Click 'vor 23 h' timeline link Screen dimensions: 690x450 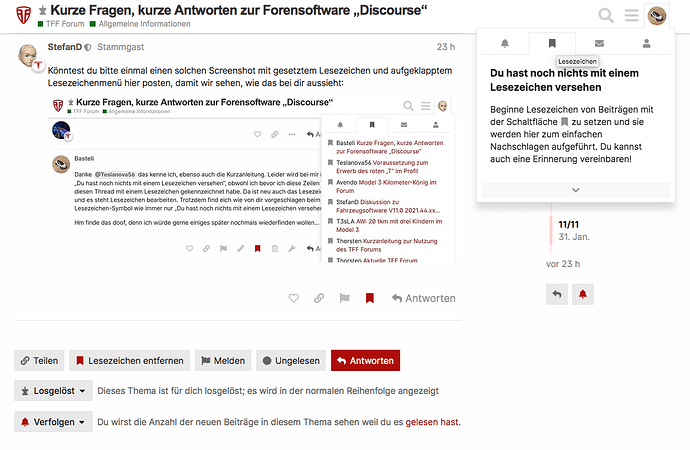coord(563,264)
